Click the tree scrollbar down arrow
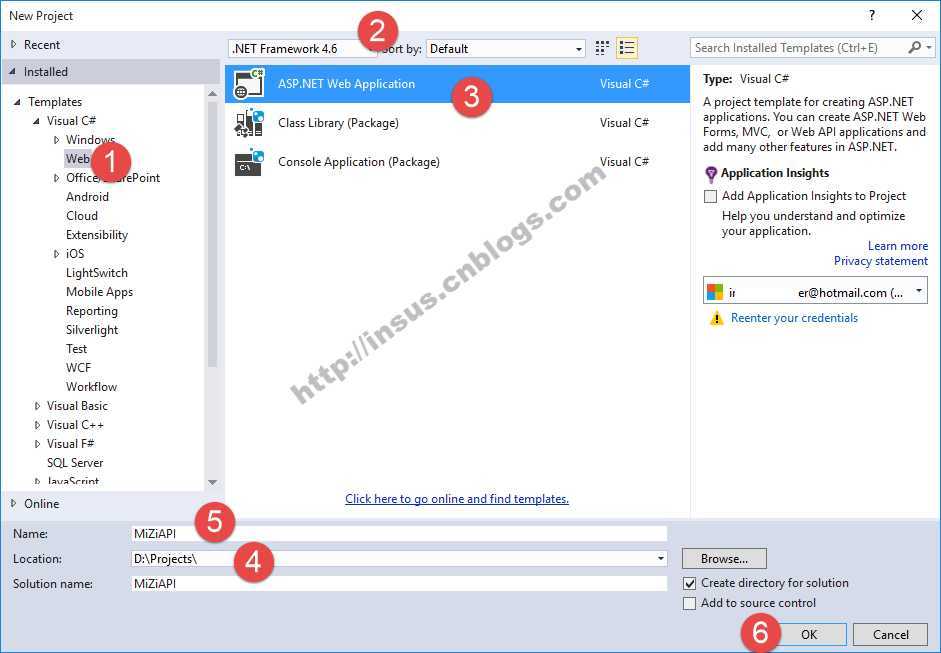Screen dimensions: 941x653 tap(212, 482)
